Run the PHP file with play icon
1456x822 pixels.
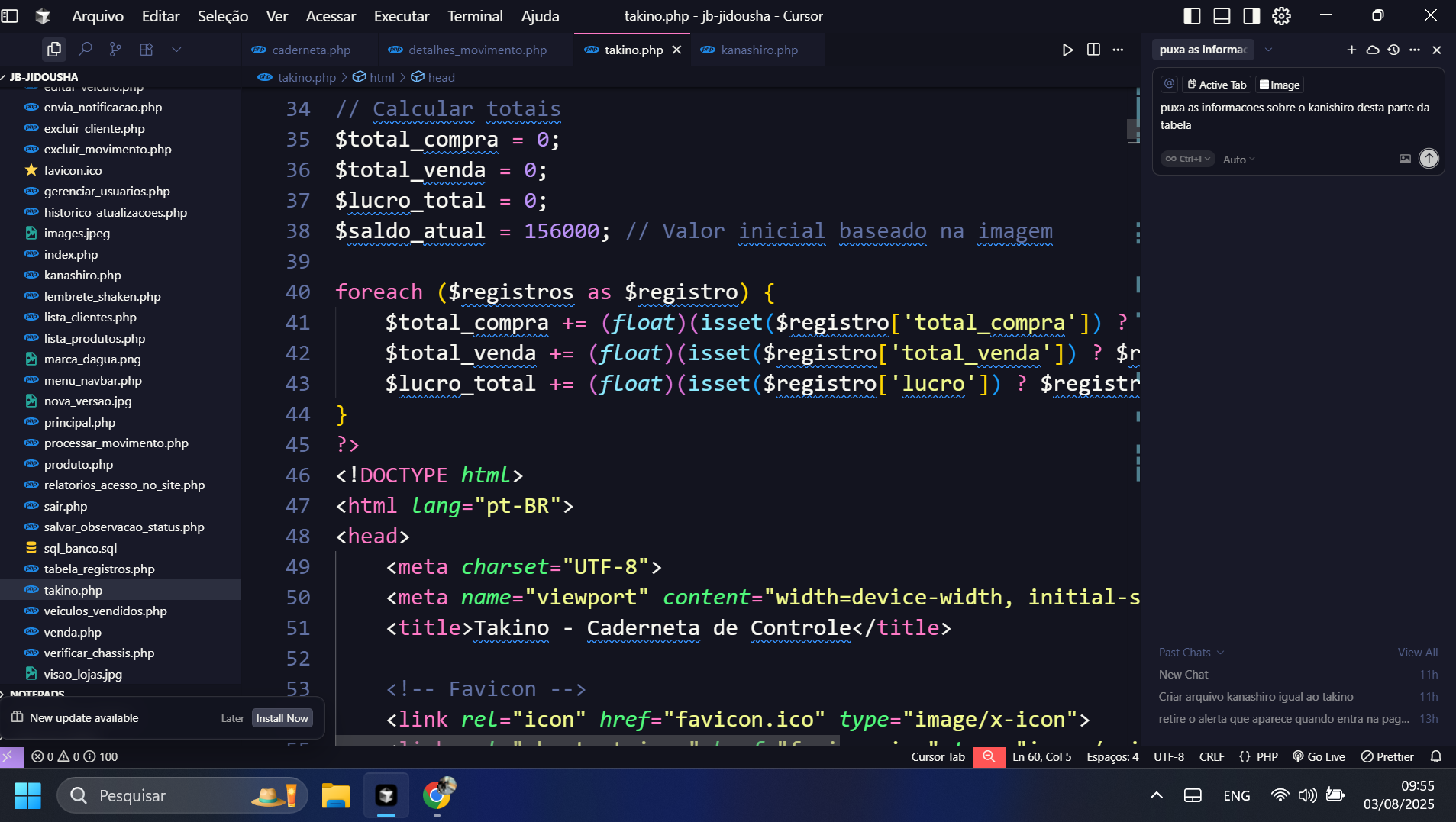pyautogui.click(x=1067, y=50)
